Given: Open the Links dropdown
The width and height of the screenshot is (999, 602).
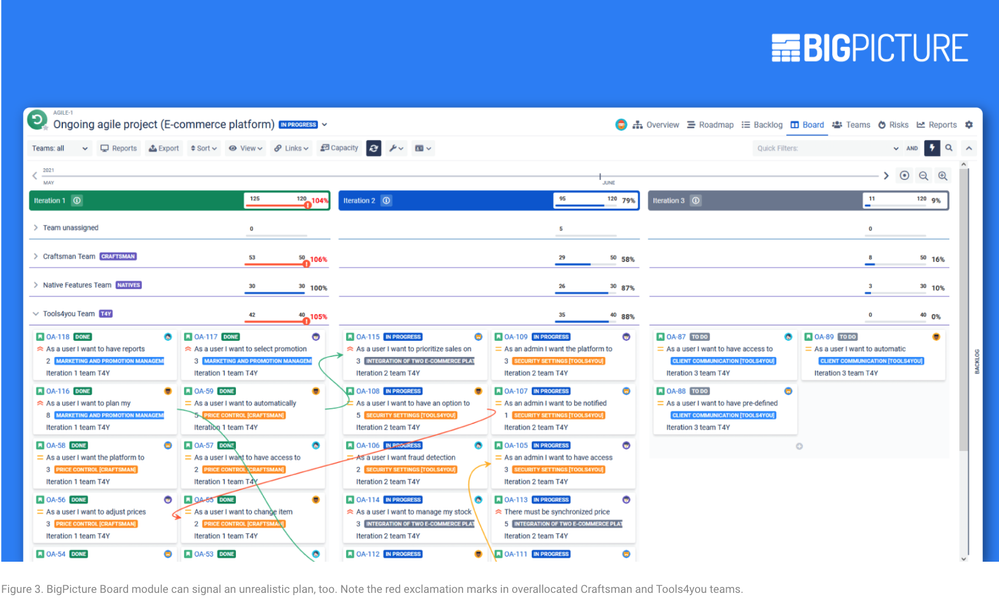Looking at the screenshot, I should [x=291, y=148].
